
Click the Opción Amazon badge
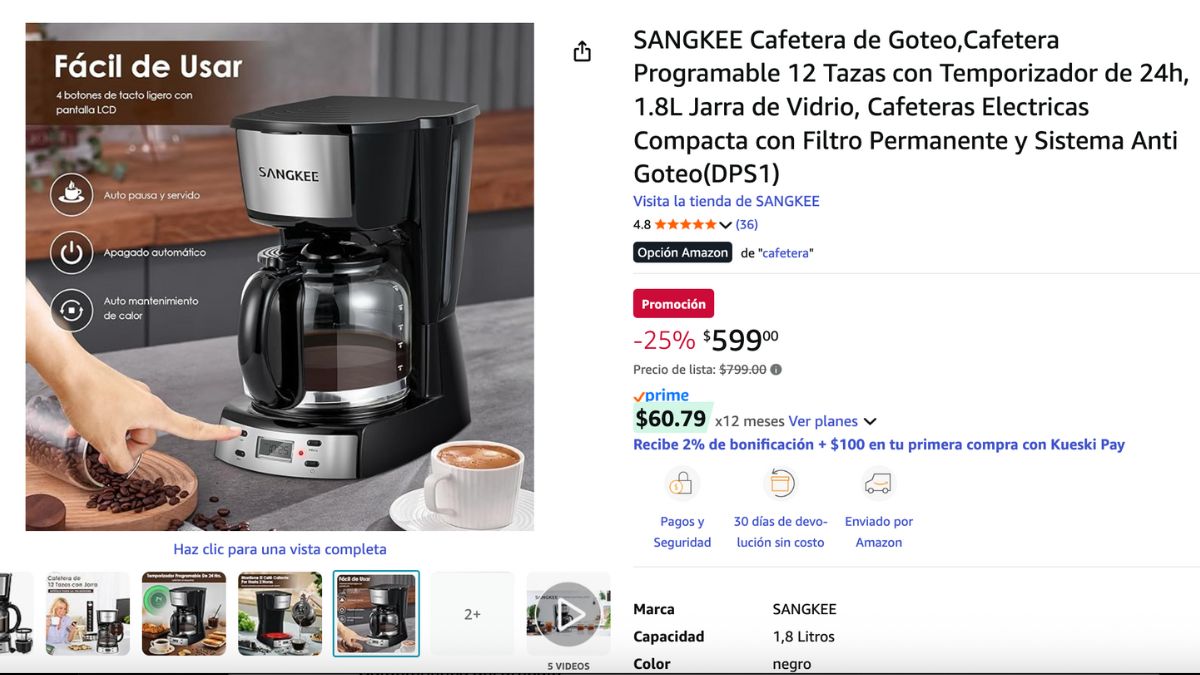pyautogui.click(x=683, y=253)
